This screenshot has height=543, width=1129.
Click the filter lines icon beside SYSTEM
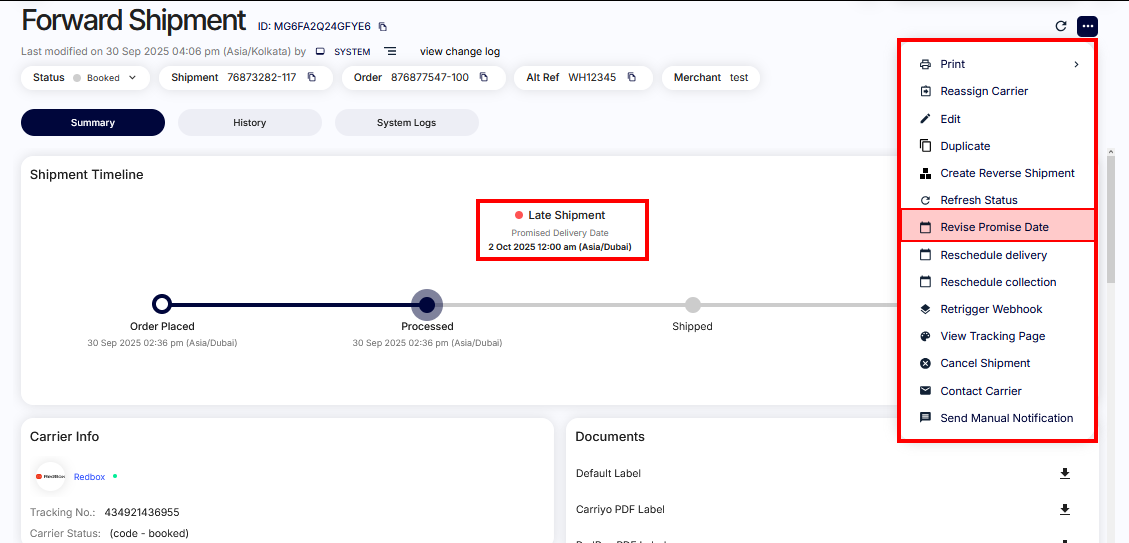point(391,52)
